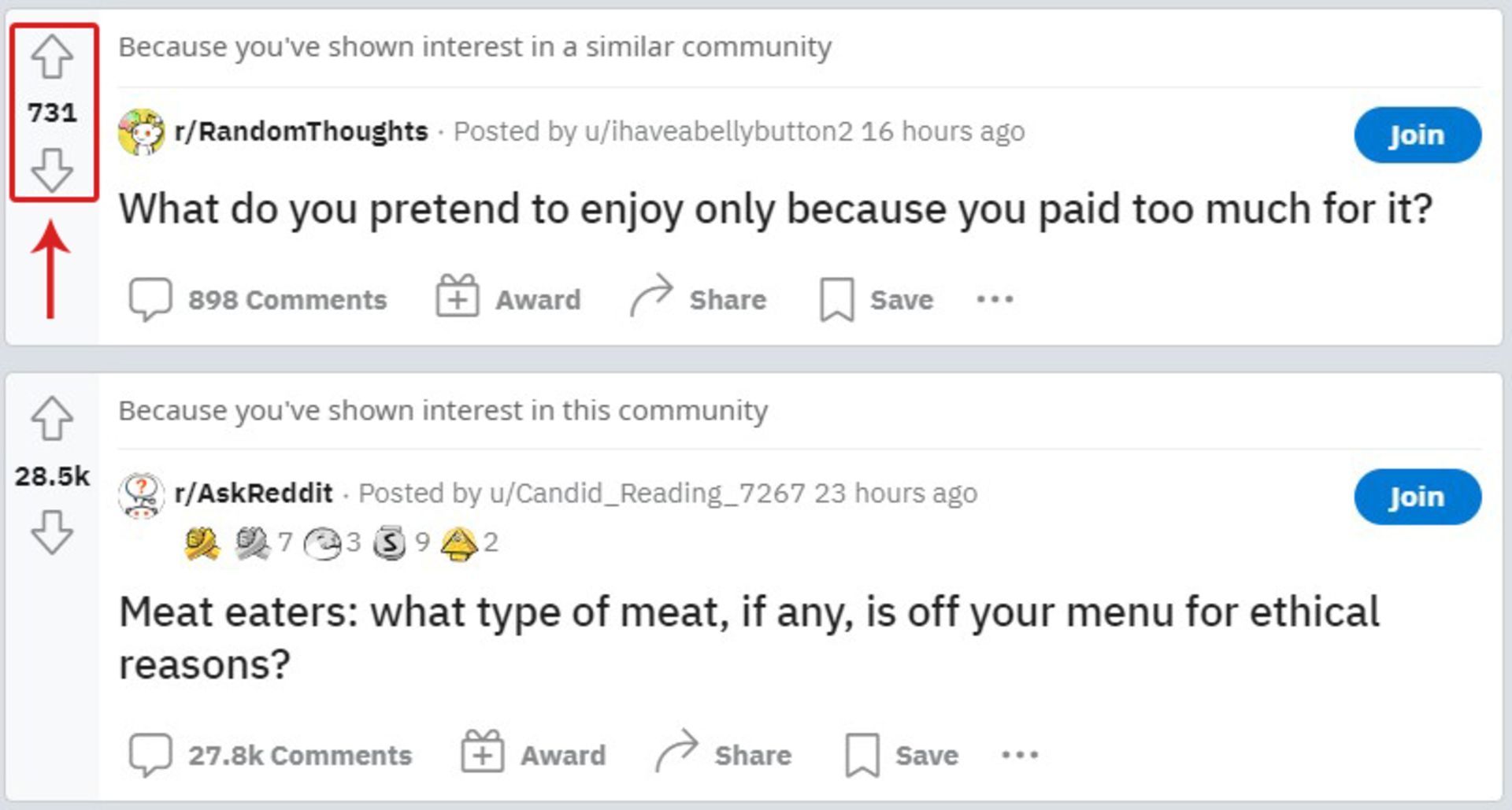Click the r/AskReddit community avatar
The image size is (1512, 810).
click(x=141, y=494)
